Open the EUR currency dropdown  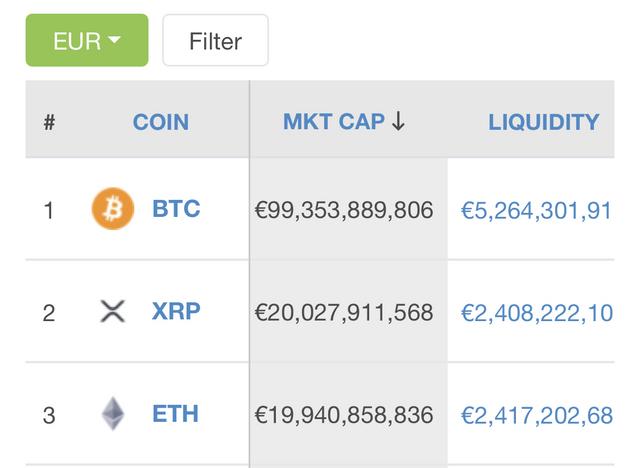[x=87, y=40]
